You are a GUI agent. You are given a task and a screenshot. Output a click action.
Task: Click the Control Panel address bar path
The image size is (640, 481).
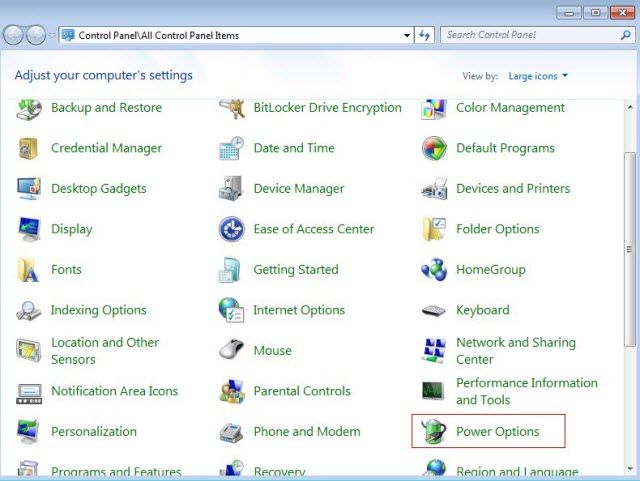[158, 36]
